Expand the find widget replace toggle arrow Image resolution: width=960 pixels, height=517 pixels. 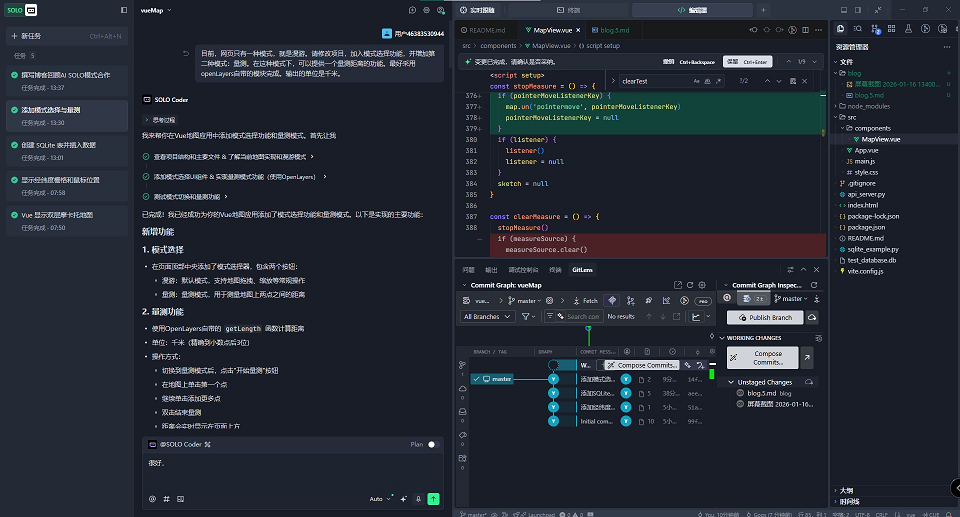coord(613,81)
